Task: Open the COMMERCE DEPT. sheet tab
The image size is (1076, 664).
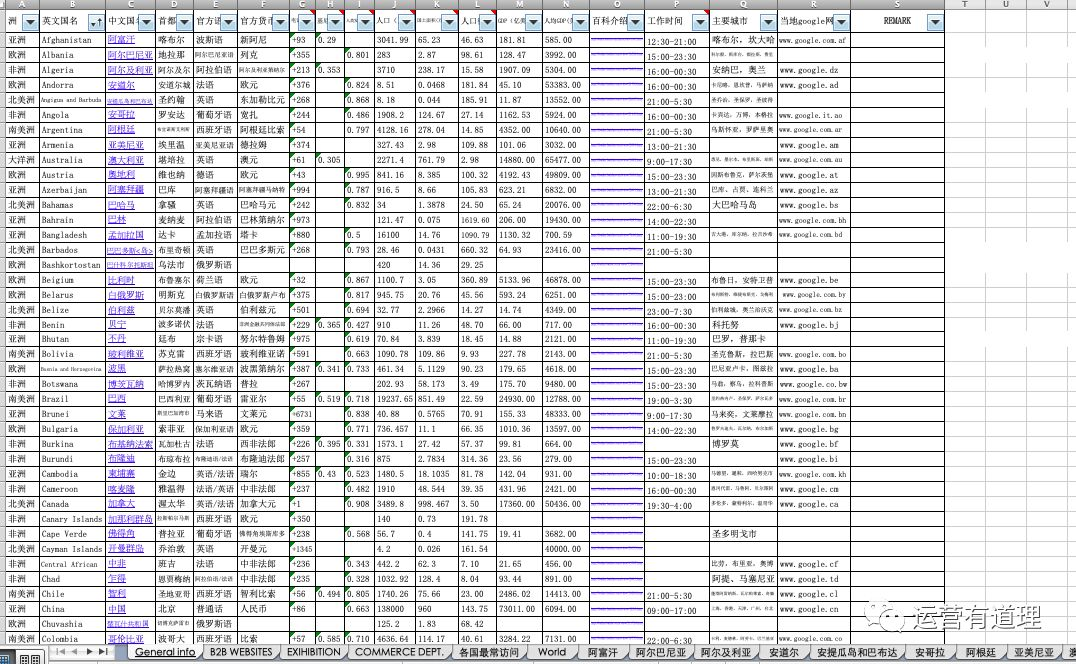Action: [399, 652]
